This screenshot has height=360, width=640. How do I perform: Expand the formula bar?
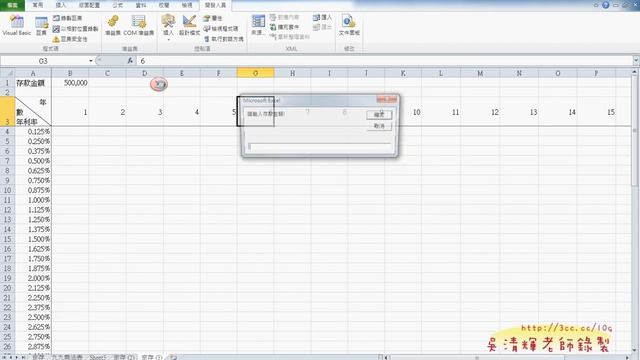636,61
